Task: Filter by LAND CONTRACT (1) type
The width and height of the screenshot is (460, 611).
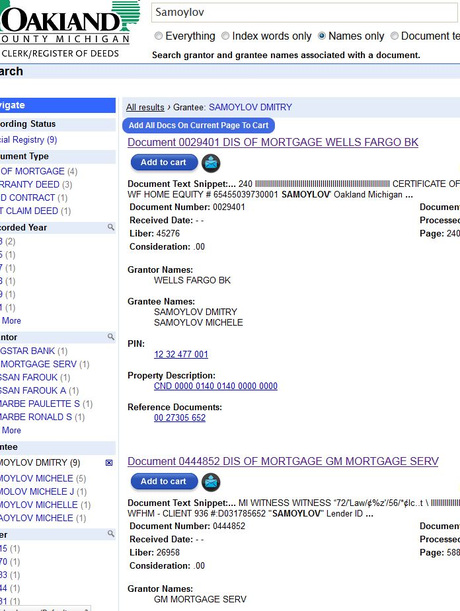Action: [34, 198]
